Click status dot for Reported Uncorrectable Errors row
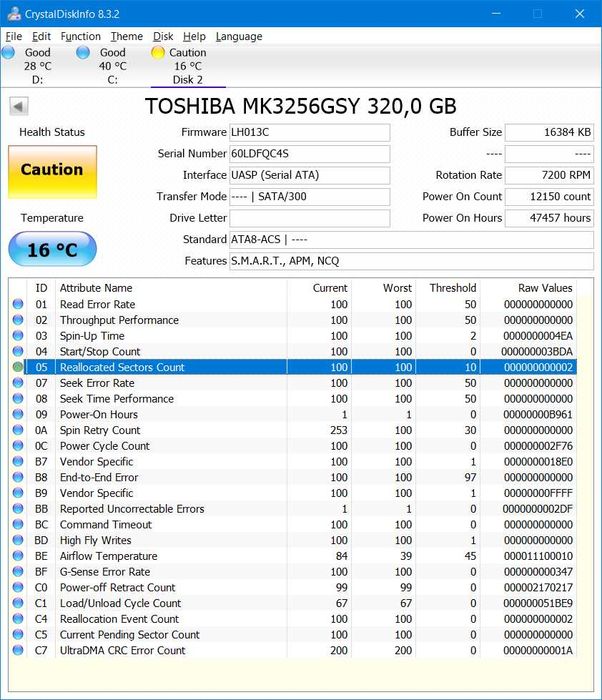This screenshot has width=602, height=700. click(18, 508)
